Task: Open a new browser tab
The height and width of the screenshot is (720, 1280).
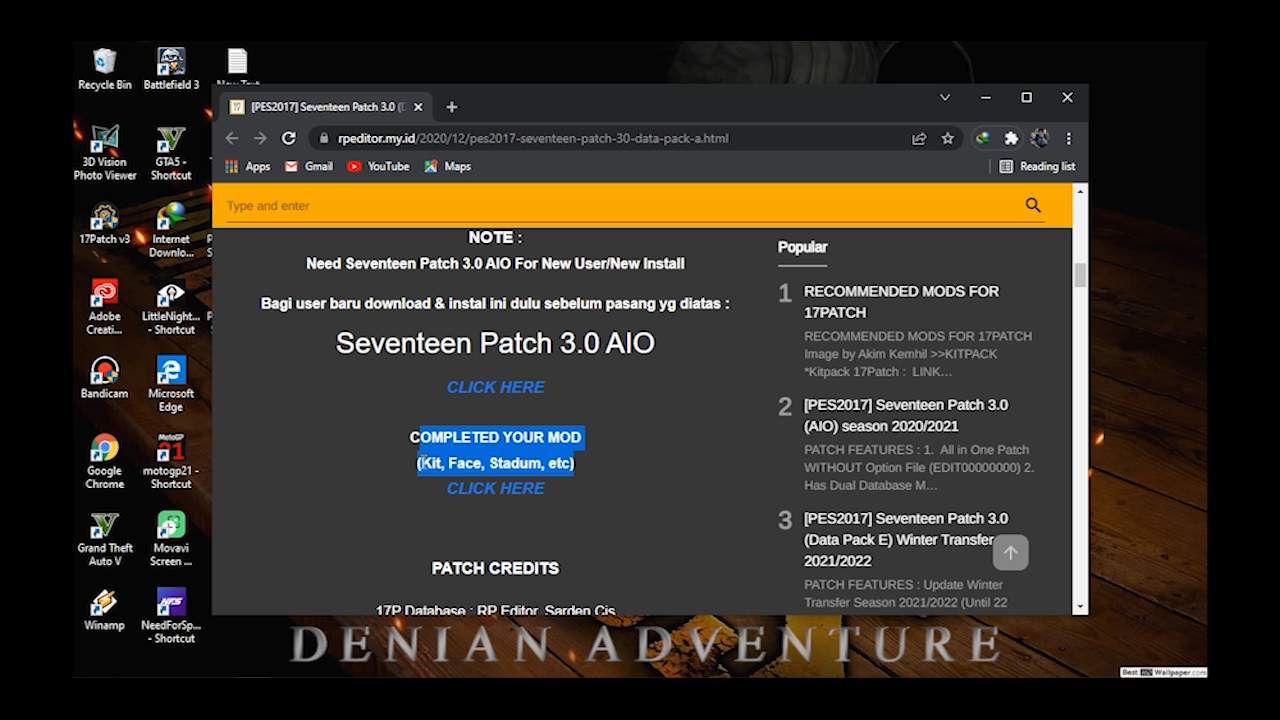Action: tap(452, 107)
